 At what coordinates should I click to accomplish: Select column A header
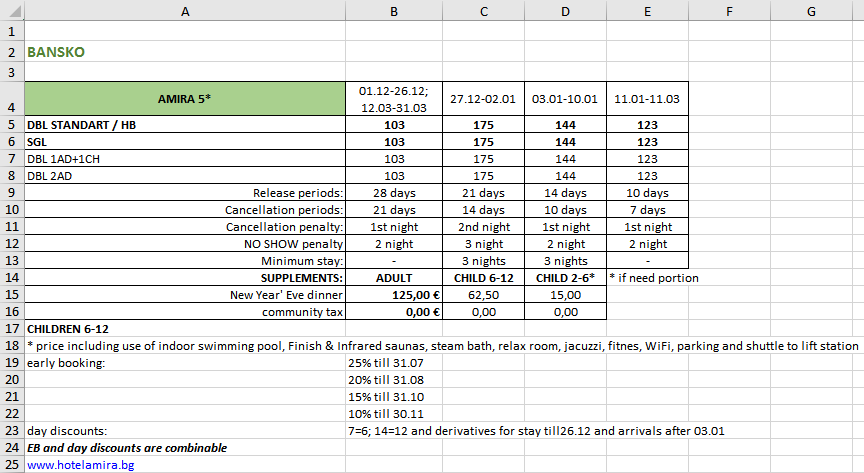coord(185,11)
